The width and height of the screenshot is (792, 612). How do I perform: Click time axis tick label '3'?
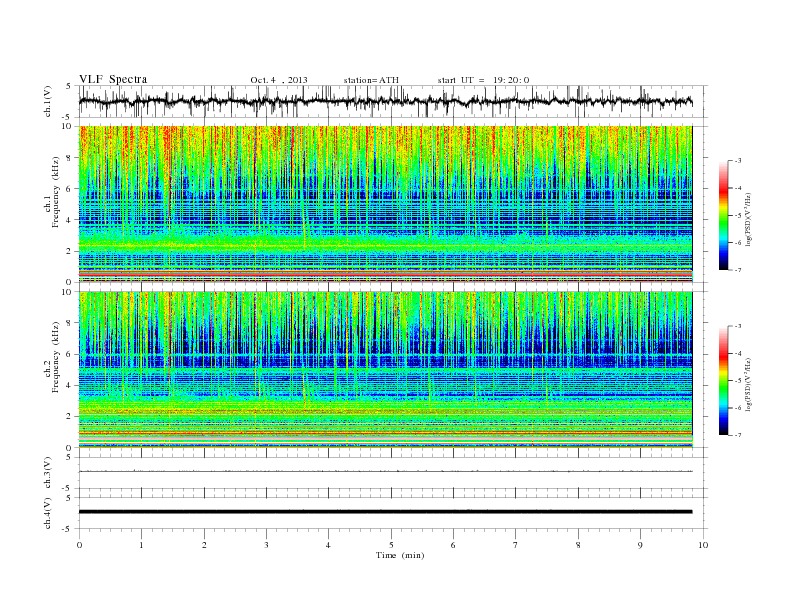coord(266,545)
